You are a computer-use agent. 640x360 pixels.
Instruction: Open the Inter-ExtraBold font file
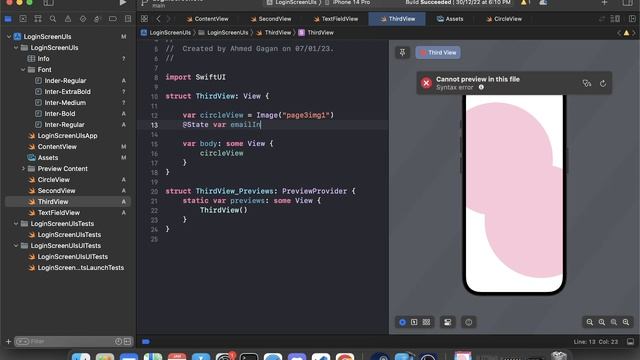click(x=67, y=91)
